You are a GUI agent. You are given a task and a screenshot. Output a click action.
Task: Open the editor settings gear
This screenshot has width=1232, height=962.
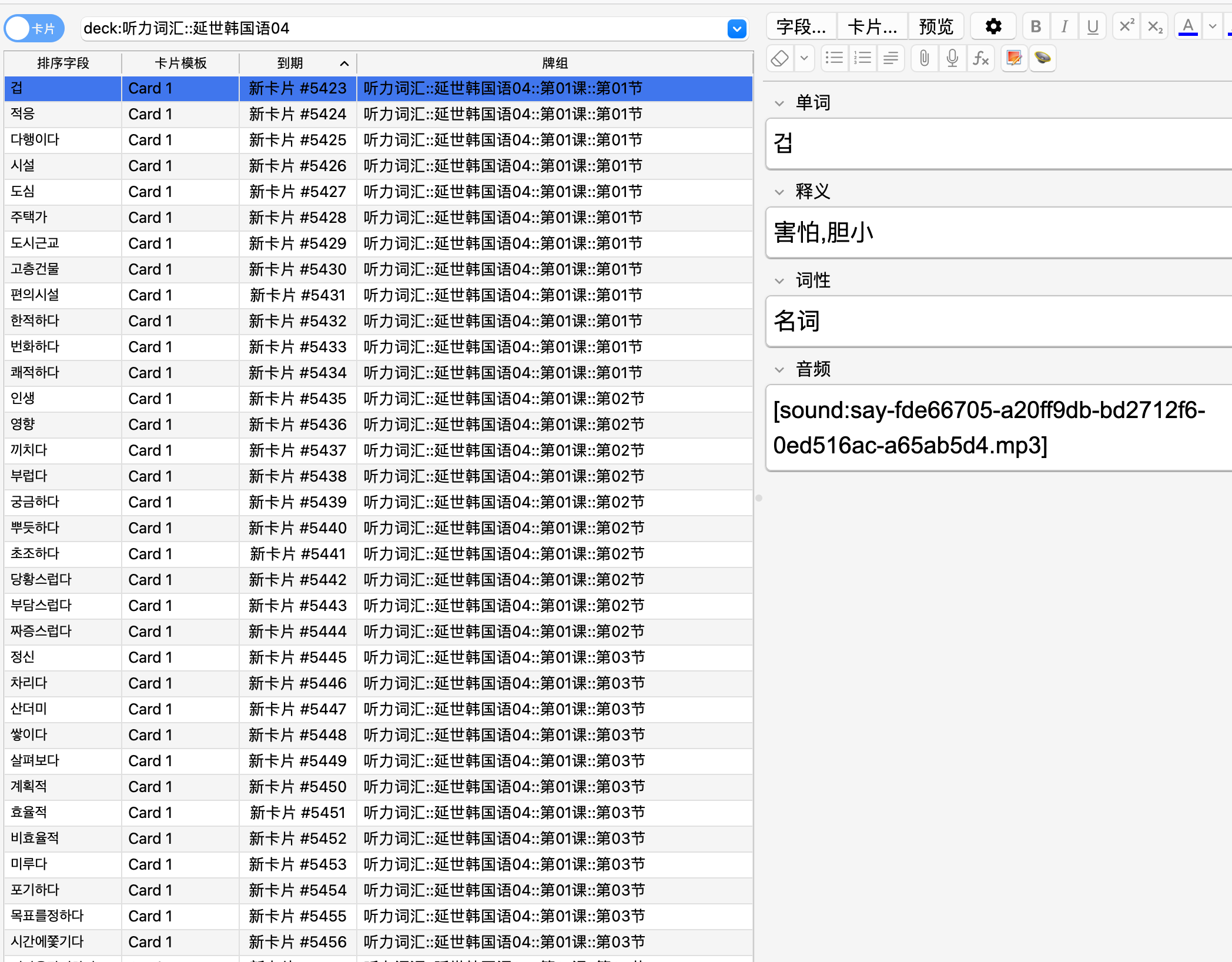(x=993, y=26)
